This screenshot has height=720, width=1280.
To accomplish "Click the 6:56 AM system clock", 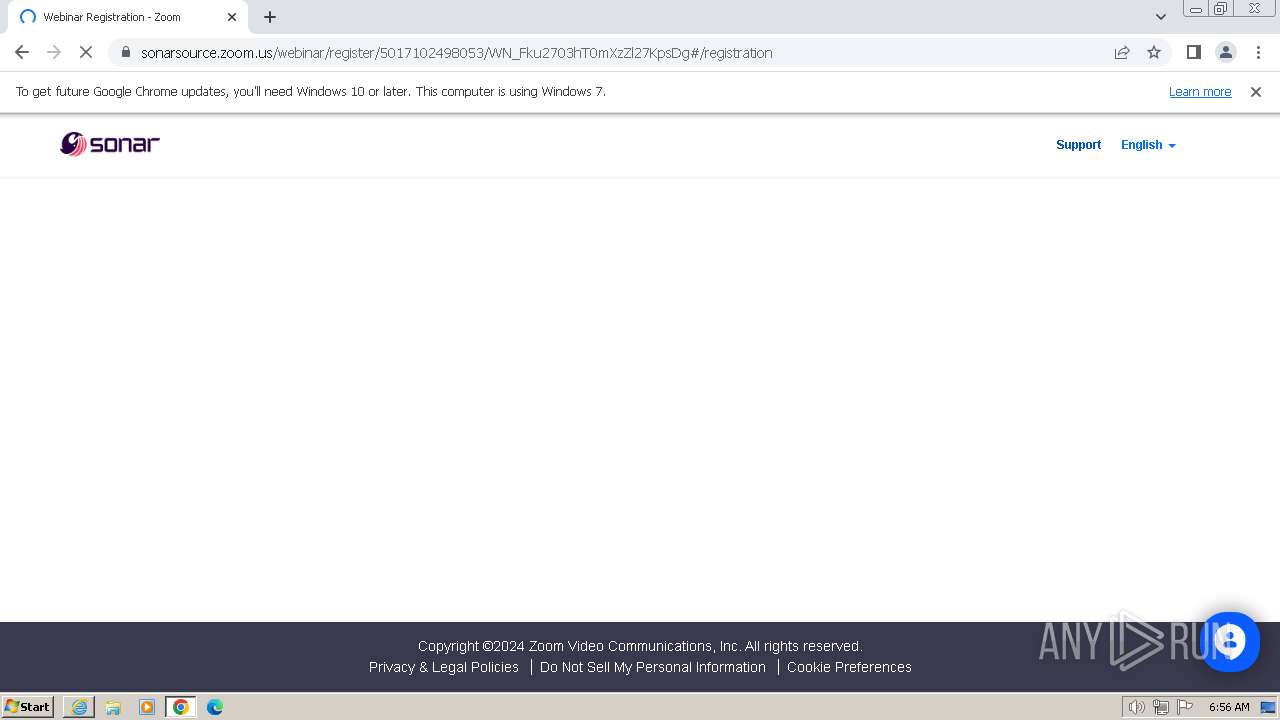I will pos(1229,707).
